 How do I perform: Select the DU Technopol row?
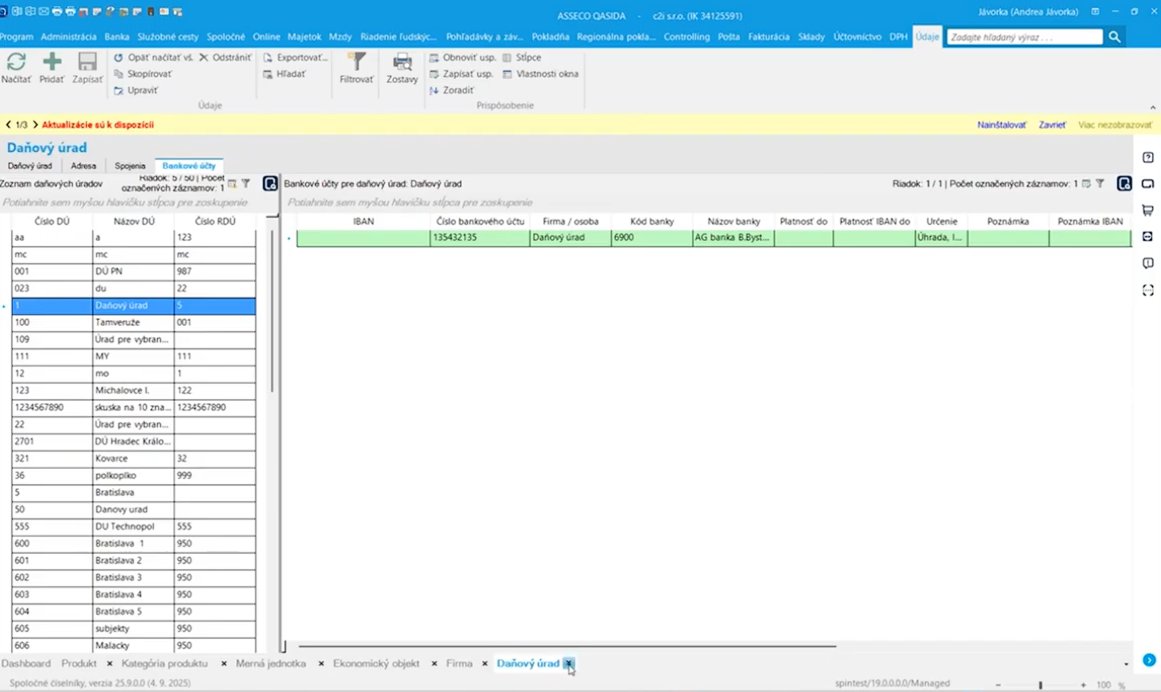tap(133, 526)
